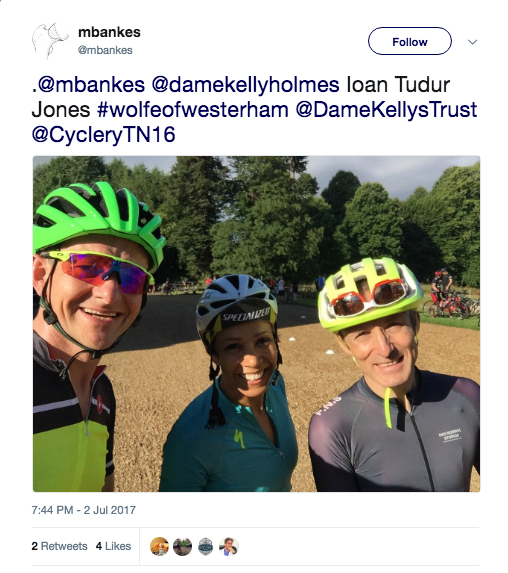This screenshot has height=573, width=508.
Task: Open the #wolfeofwesterham hashtag
Action: [x=193, y=110]
